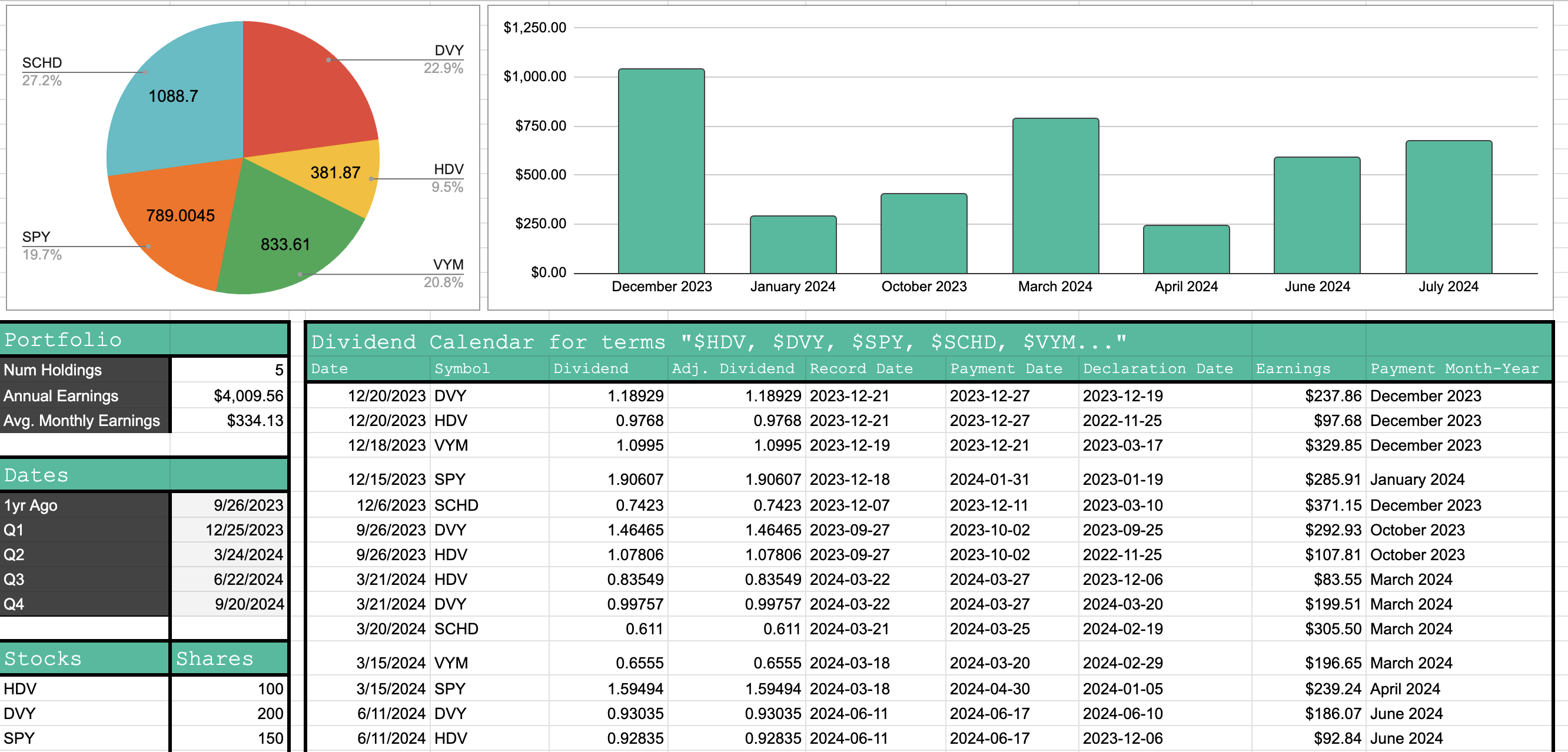The image size is (1568, 752).
Task: Select the Annual Earnings label cell
Action: tap(85, 395)
